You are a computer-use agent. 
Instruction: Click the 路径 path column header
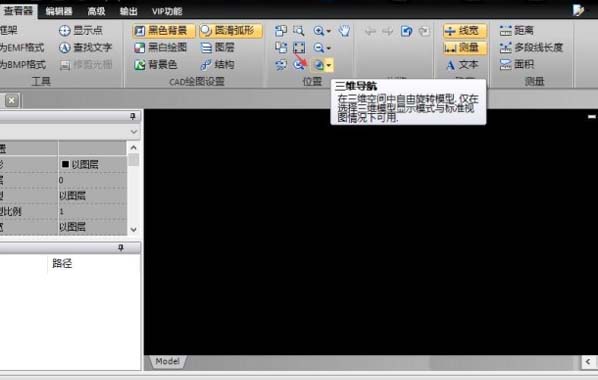point(62,263)
